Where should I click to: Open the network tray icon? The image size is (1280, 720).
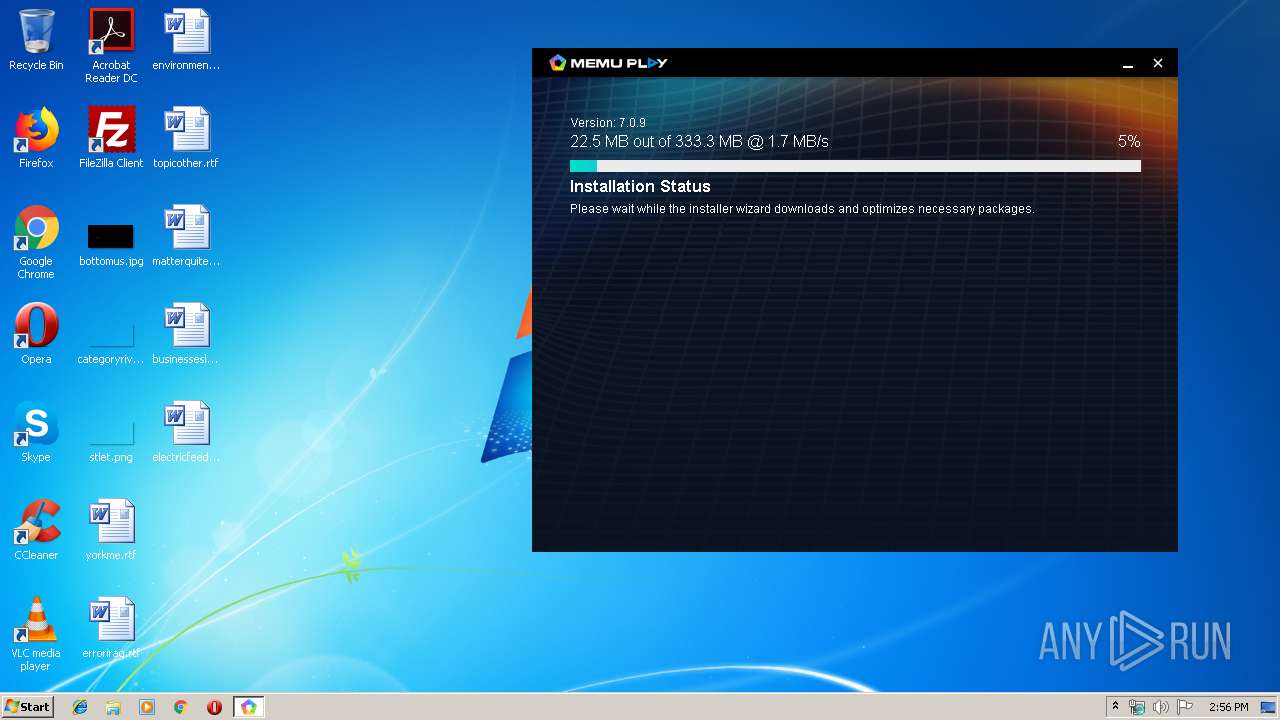pos(1137,707)
